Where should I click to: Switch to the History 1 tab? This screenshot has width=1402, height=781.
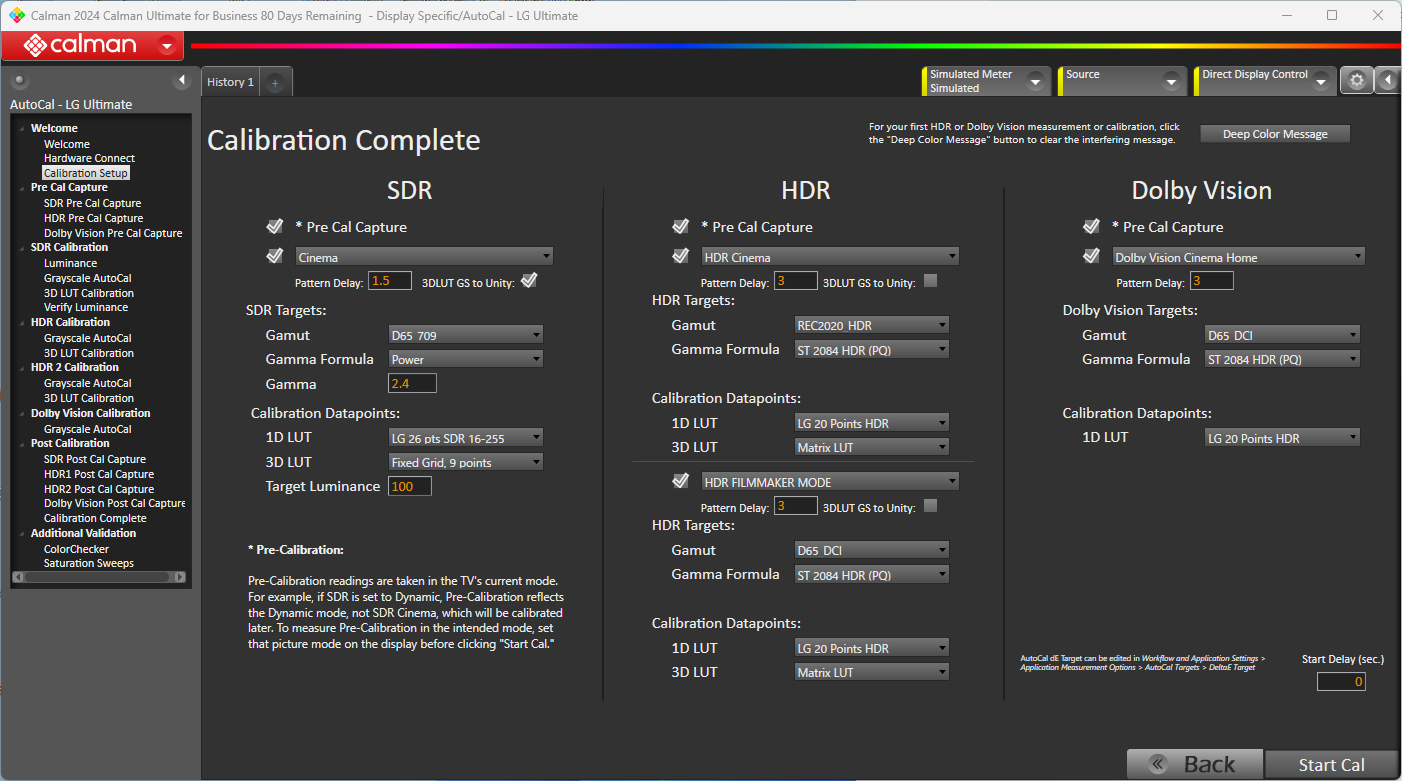[x=229, y=81]
